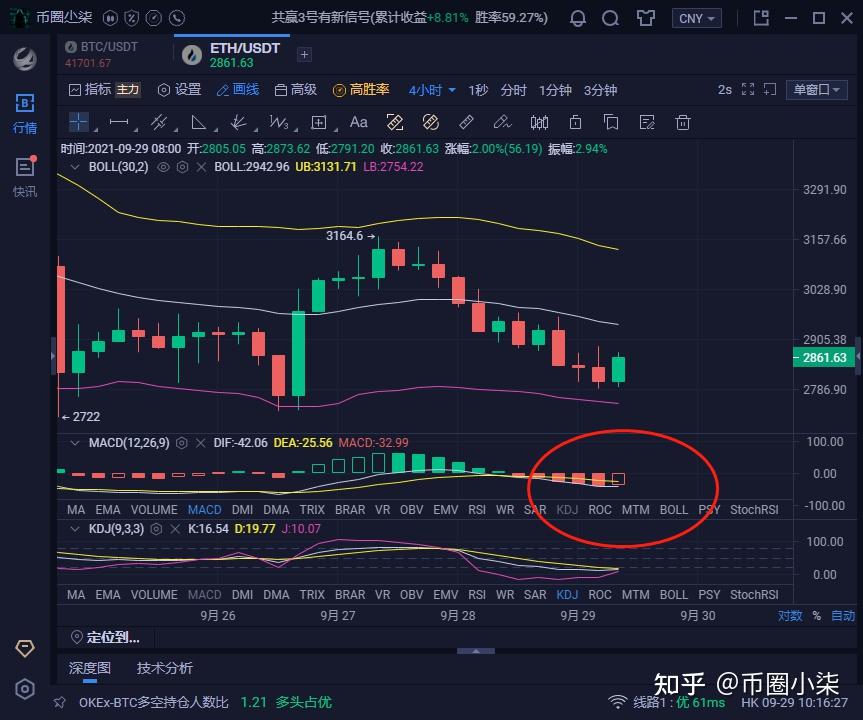This screenshot has height=720, width=863.
Task: Open the 行情 market sidebar item
Action: (25, 113)
